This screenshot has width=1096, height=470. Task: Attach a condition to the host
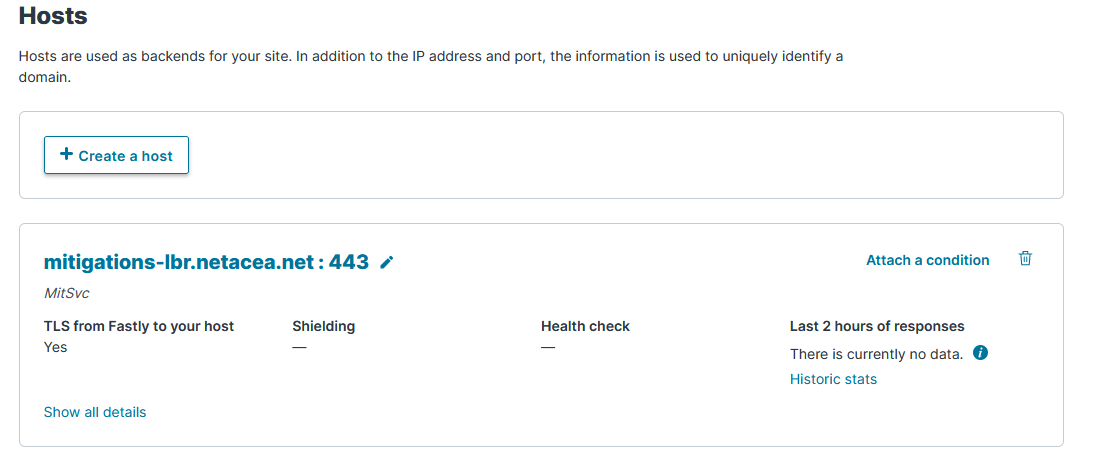tap(927, 260)
